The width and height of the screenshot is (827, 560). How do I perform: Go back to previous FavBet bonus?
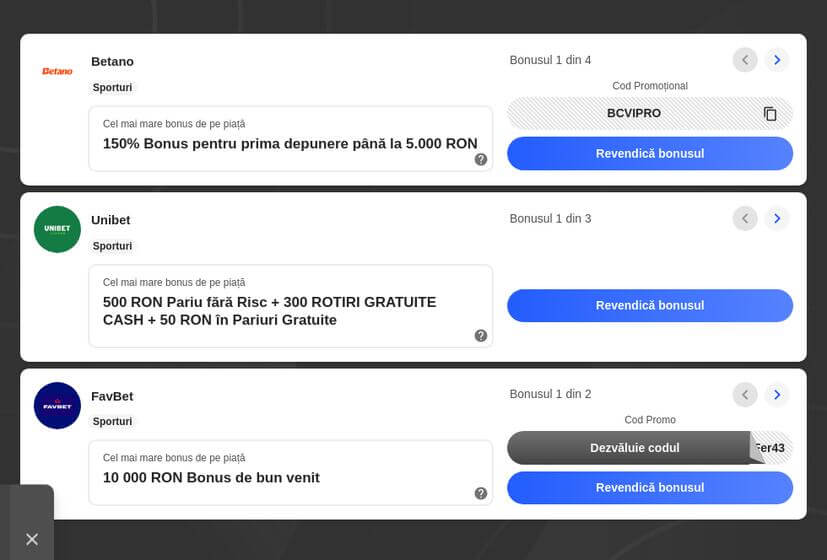(x=745, y=394)
